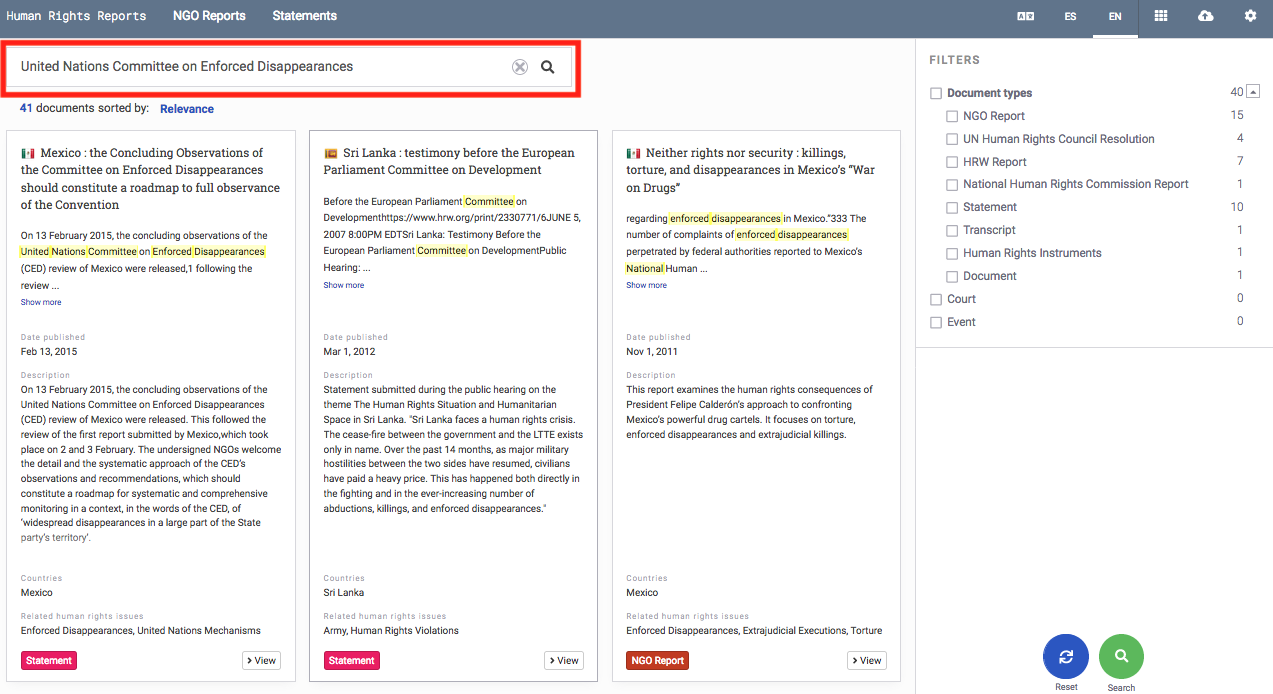Tick the Court filter checkbox

click(x=937, y=299)
